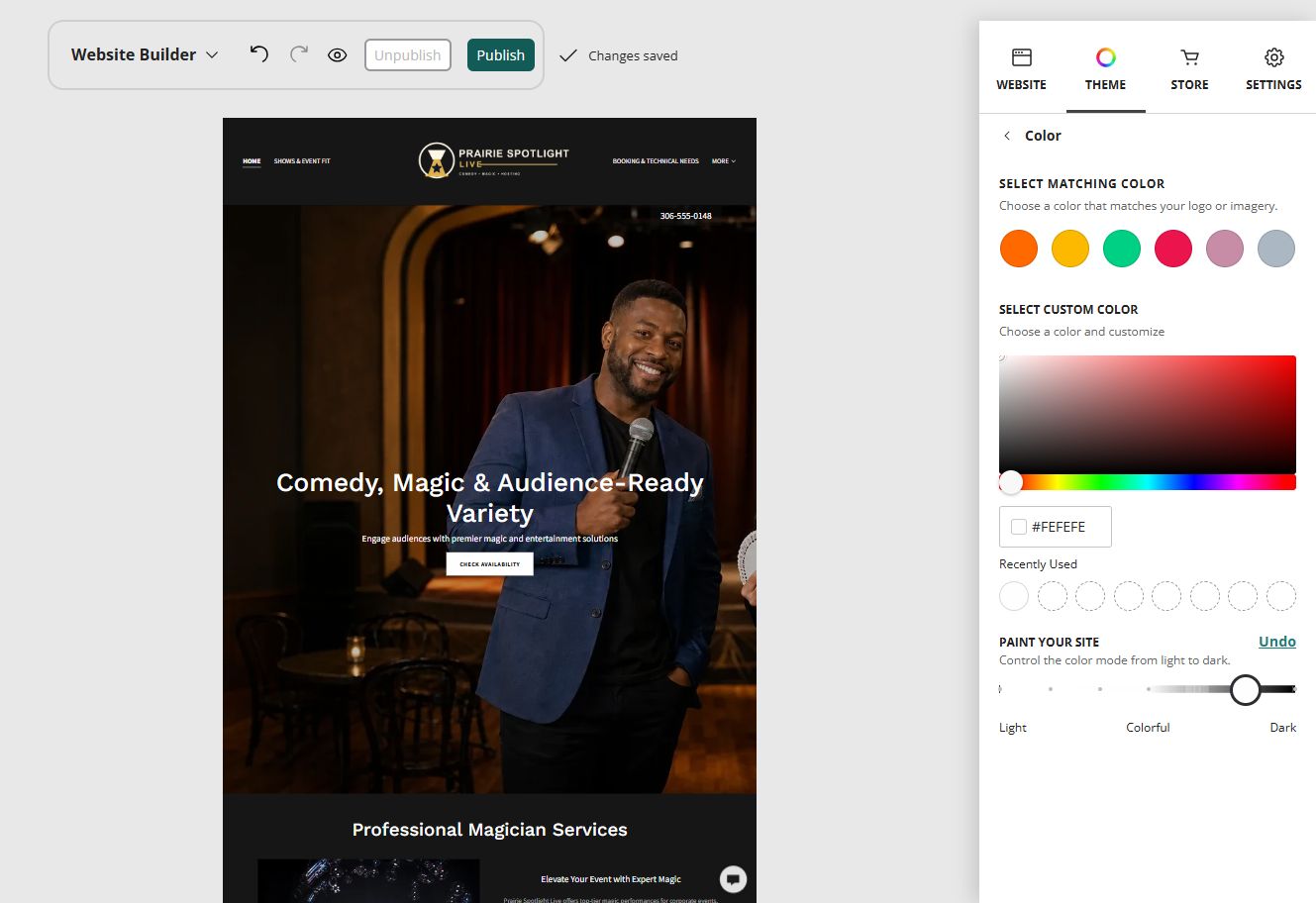Click the redo arrow icon in toolbar
The width and height of the screenshot is (1316, 903).
click(299, 54)
